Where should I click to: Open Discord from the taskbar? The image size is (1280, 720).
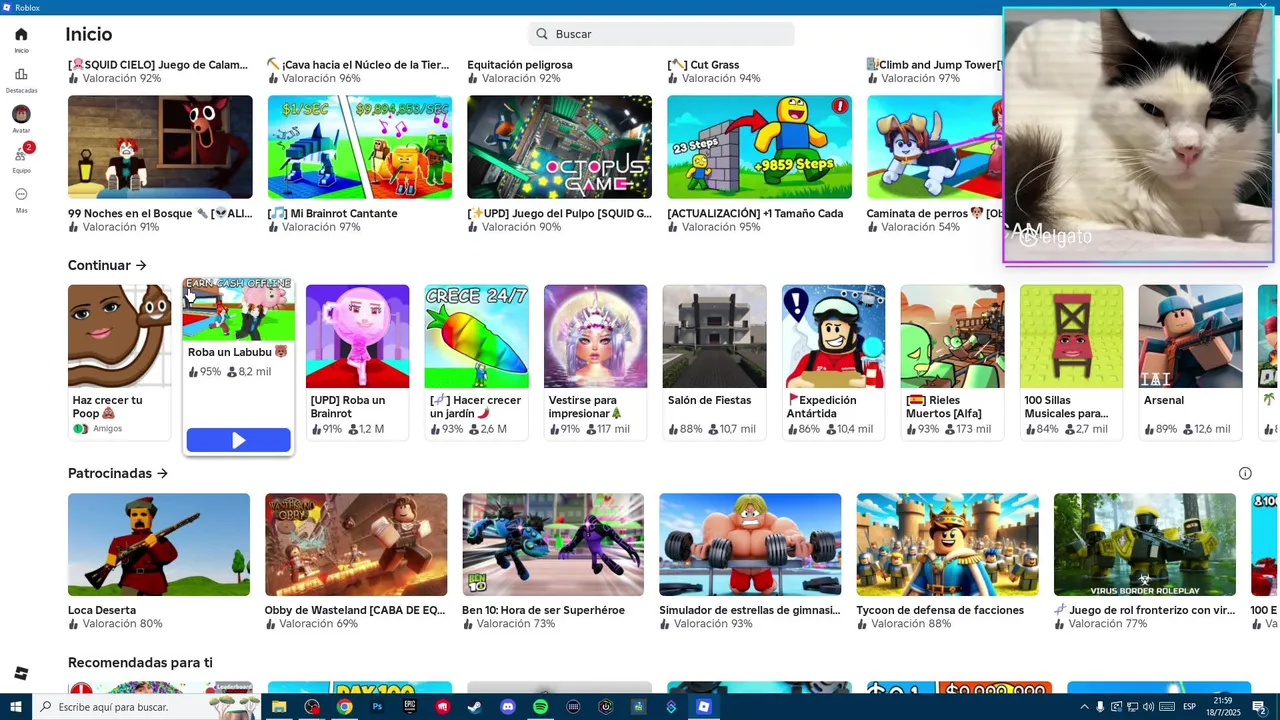(x=508, y=707)
